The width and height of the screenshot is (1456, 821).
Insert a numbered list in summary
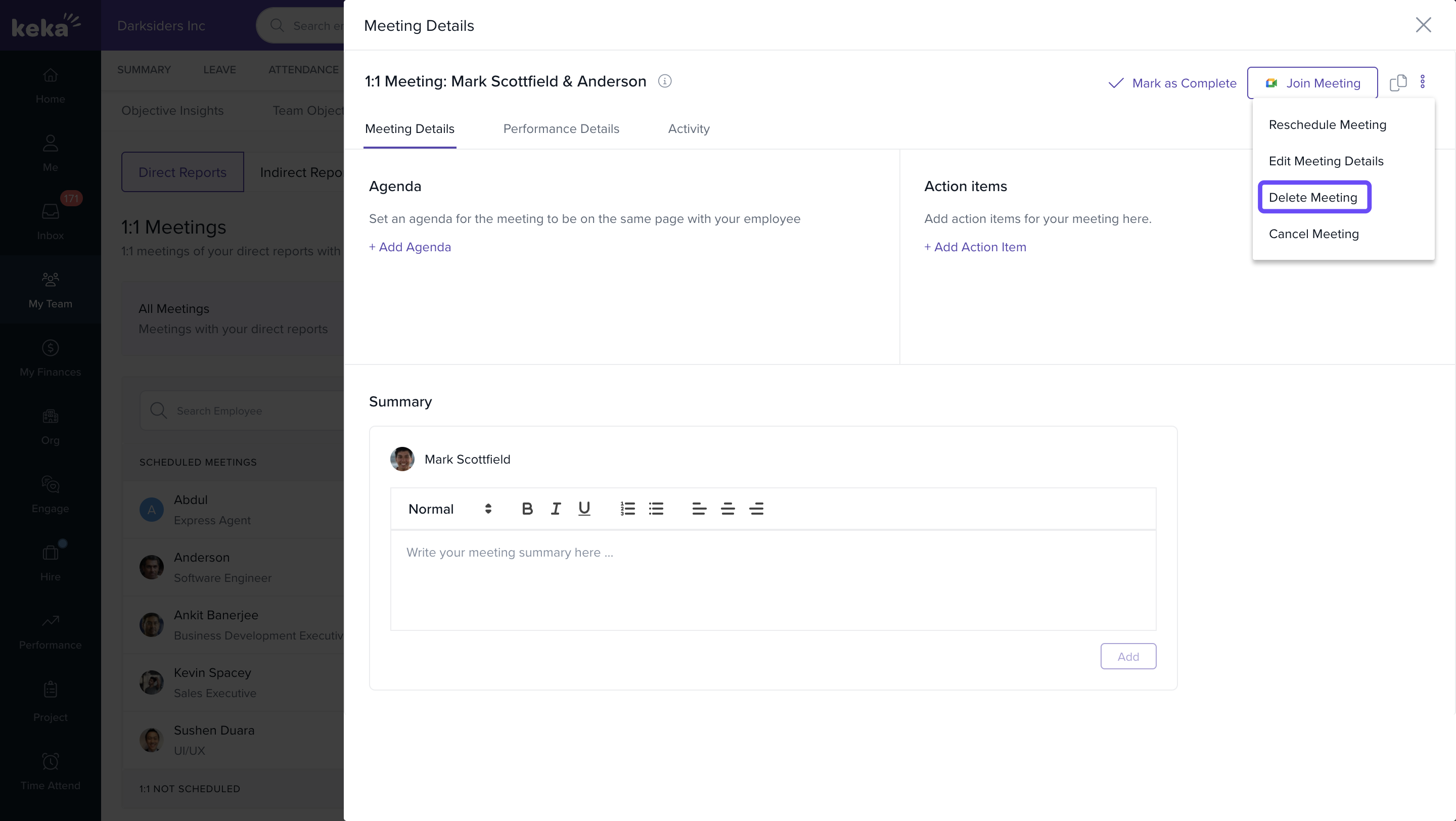[x=627, y=509]
